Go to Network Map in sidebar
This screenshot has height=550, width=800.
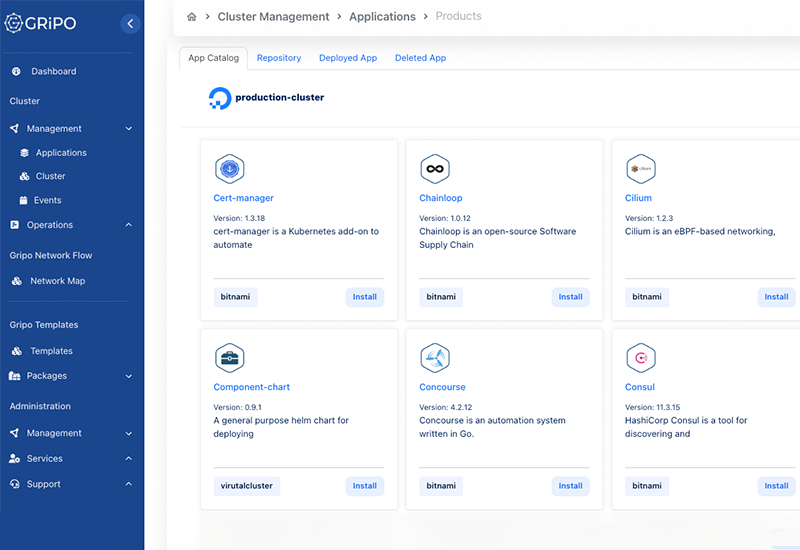click(57, 281)
